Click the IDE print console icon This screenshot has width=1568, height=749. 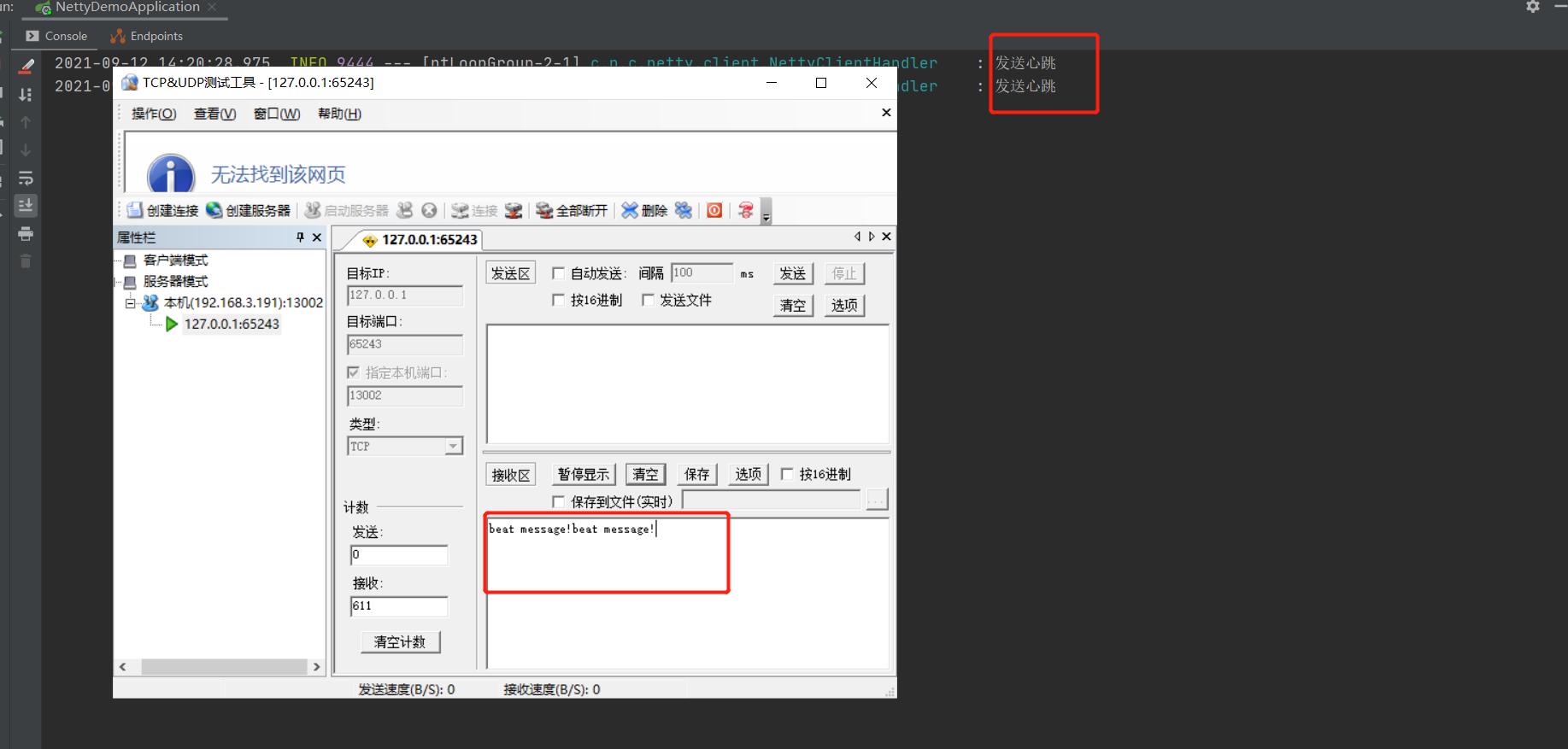point(26,234)
